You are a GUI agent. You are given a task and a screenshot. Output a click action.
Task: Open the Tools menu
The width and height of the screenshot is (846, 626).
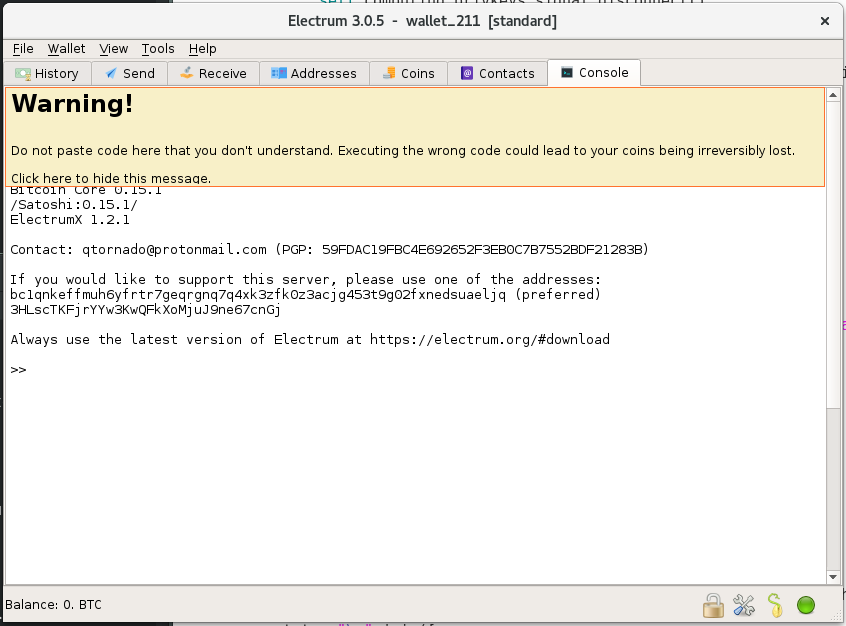click(158, 49)
